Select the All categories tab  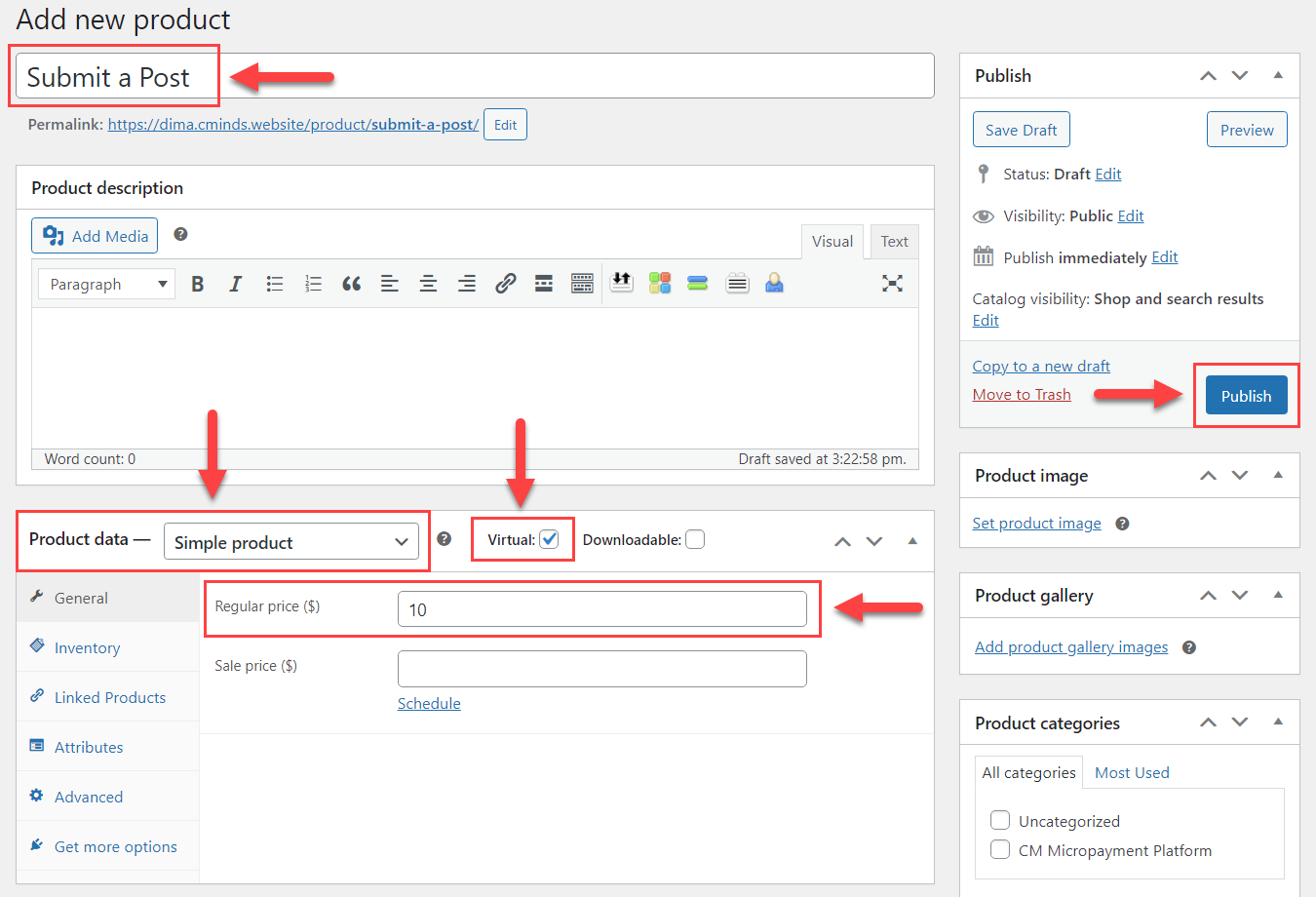1028,772
